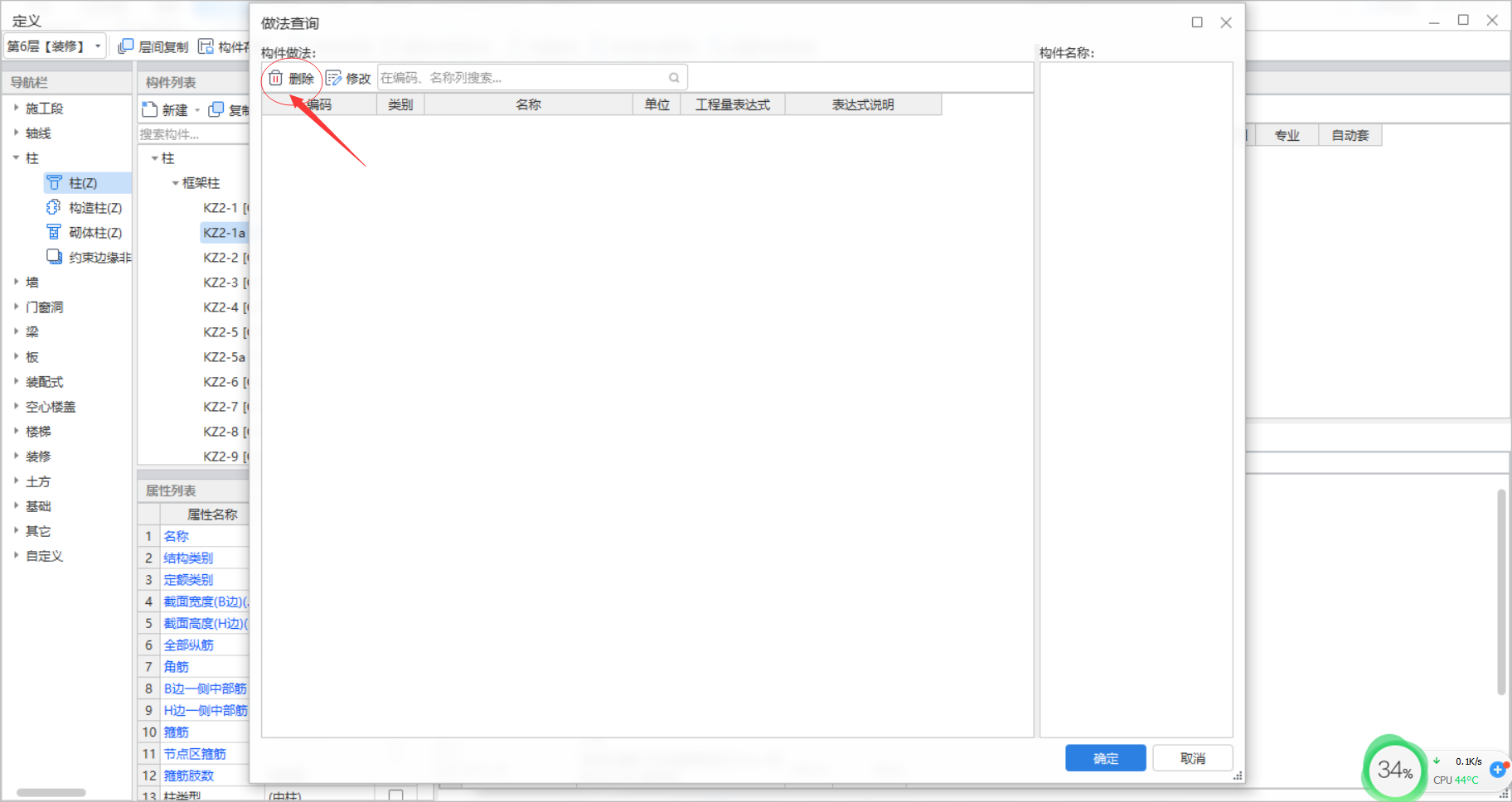Open the 空心楼盖 navigation item
1512x802 pixels.
pyautogui.click(x=51, y=407)
